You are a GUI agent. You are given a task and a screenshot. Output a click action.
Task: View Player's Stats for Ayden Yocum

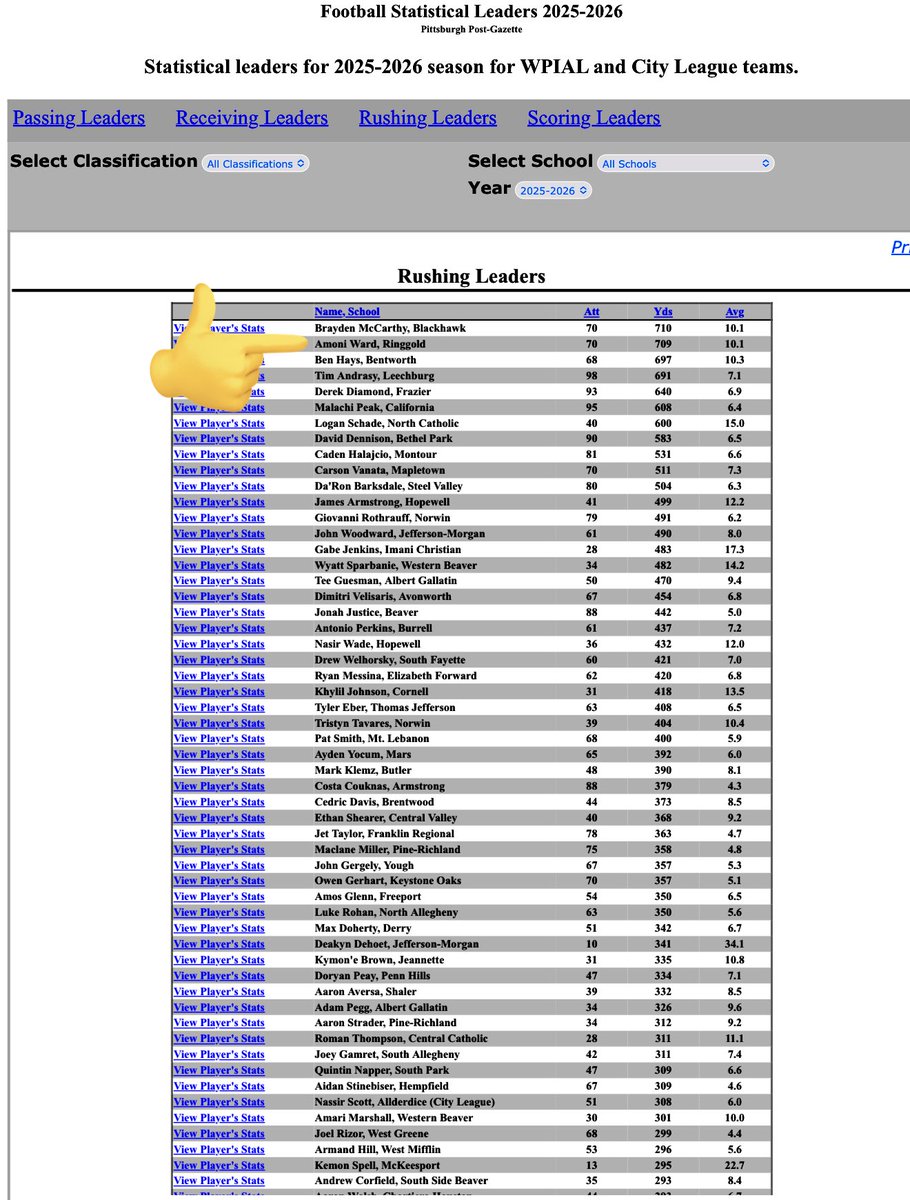pyautogui.click(x=219, y=754)
